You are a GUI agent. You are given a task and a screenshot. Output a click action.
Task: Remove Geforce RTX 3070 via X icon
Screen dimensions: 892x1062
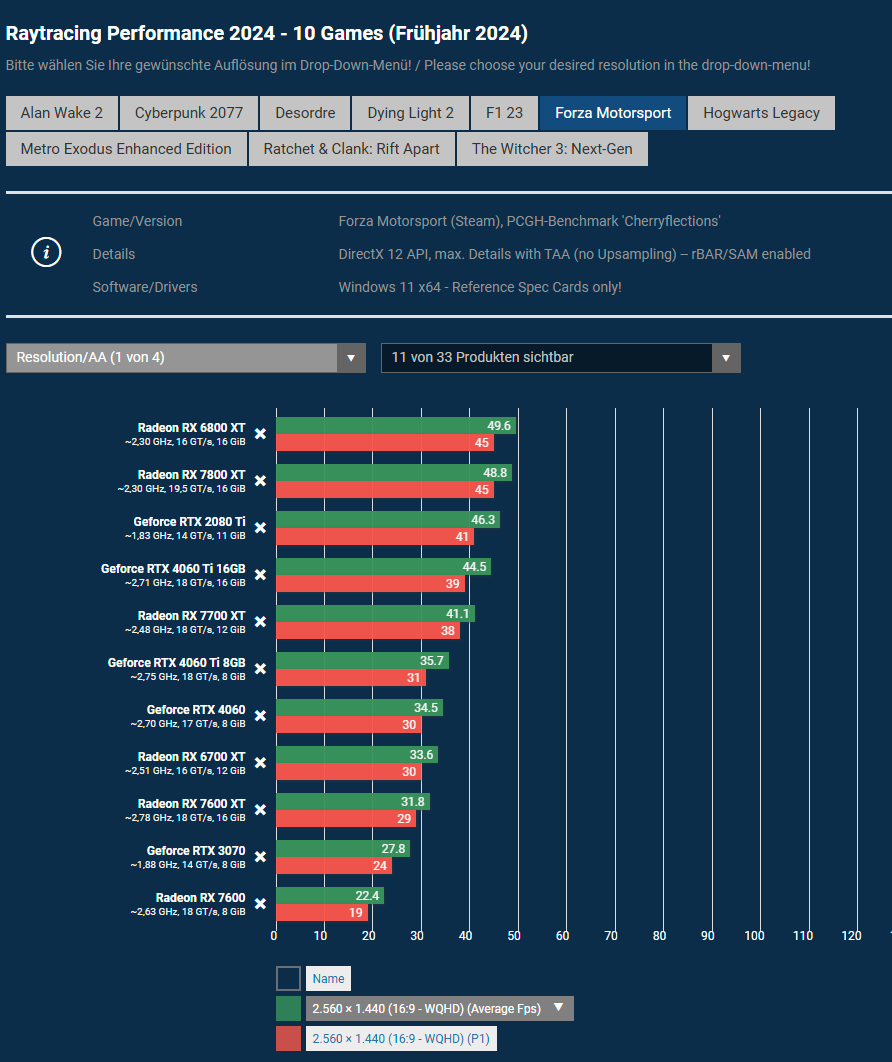260,857
